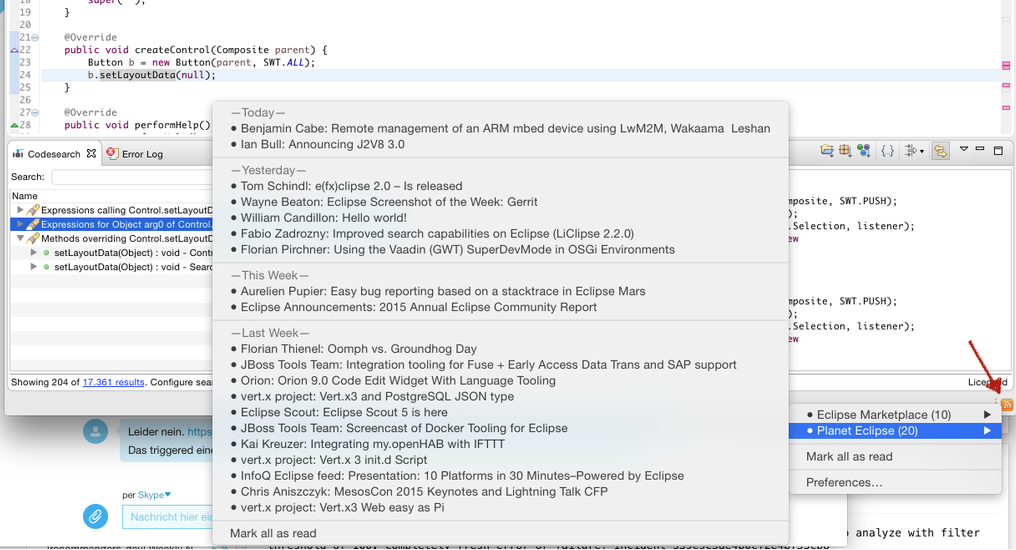Open Ian Bull: Announcing J2V8 3.0
Screen dimensions: 1016x550
click(500, 144)
